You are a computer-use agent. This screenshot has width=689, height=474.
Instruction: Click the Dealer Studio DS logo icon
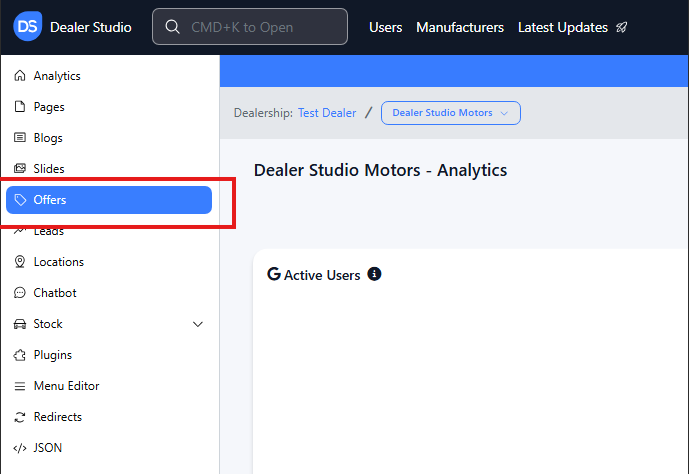[28, 27]
